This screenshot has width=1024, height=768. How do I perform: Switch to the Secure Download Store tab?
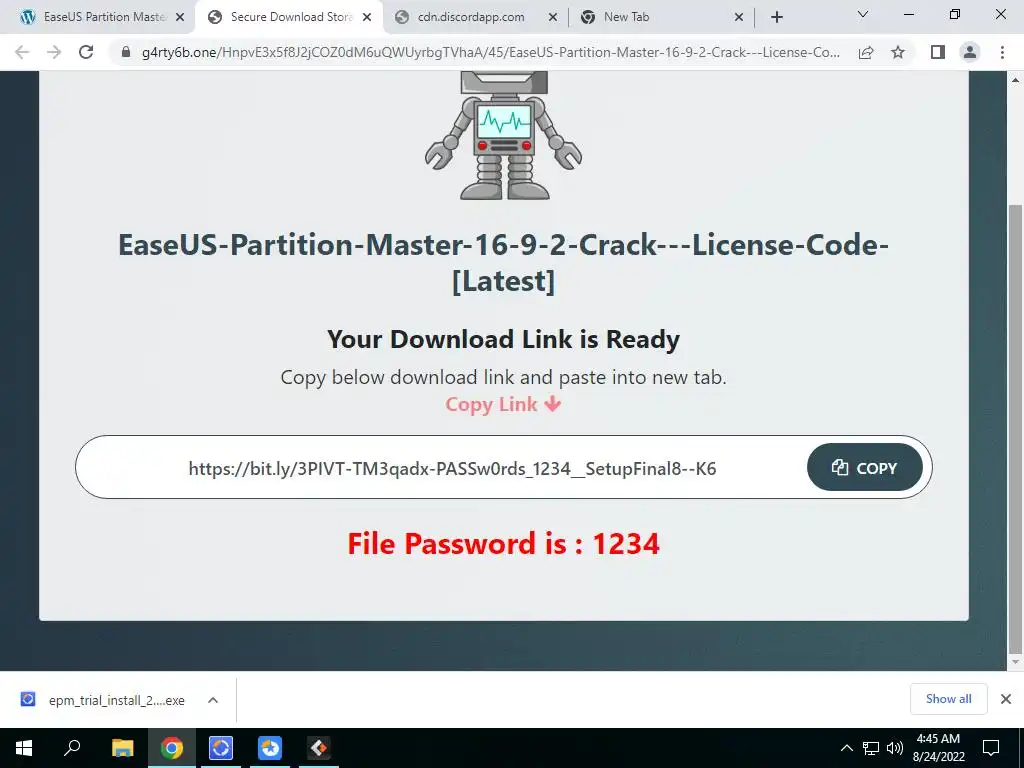coord(287,17)
